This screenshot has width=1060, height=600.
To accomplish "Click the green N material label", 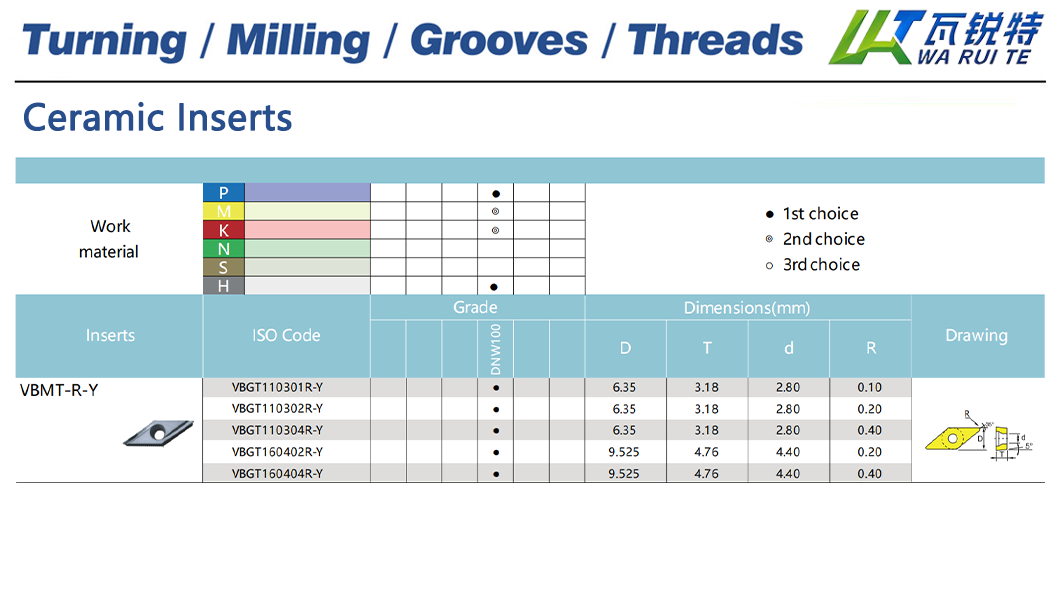I will pos(223,249).
